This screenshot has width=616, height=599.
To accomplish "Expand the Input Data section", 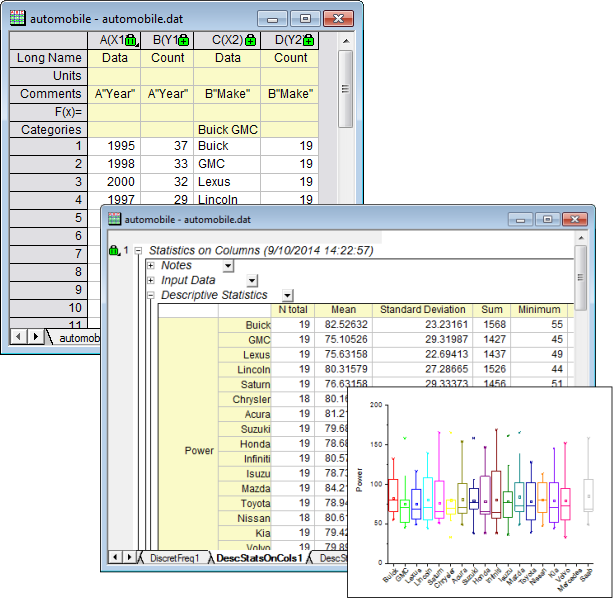I will 150,280.
